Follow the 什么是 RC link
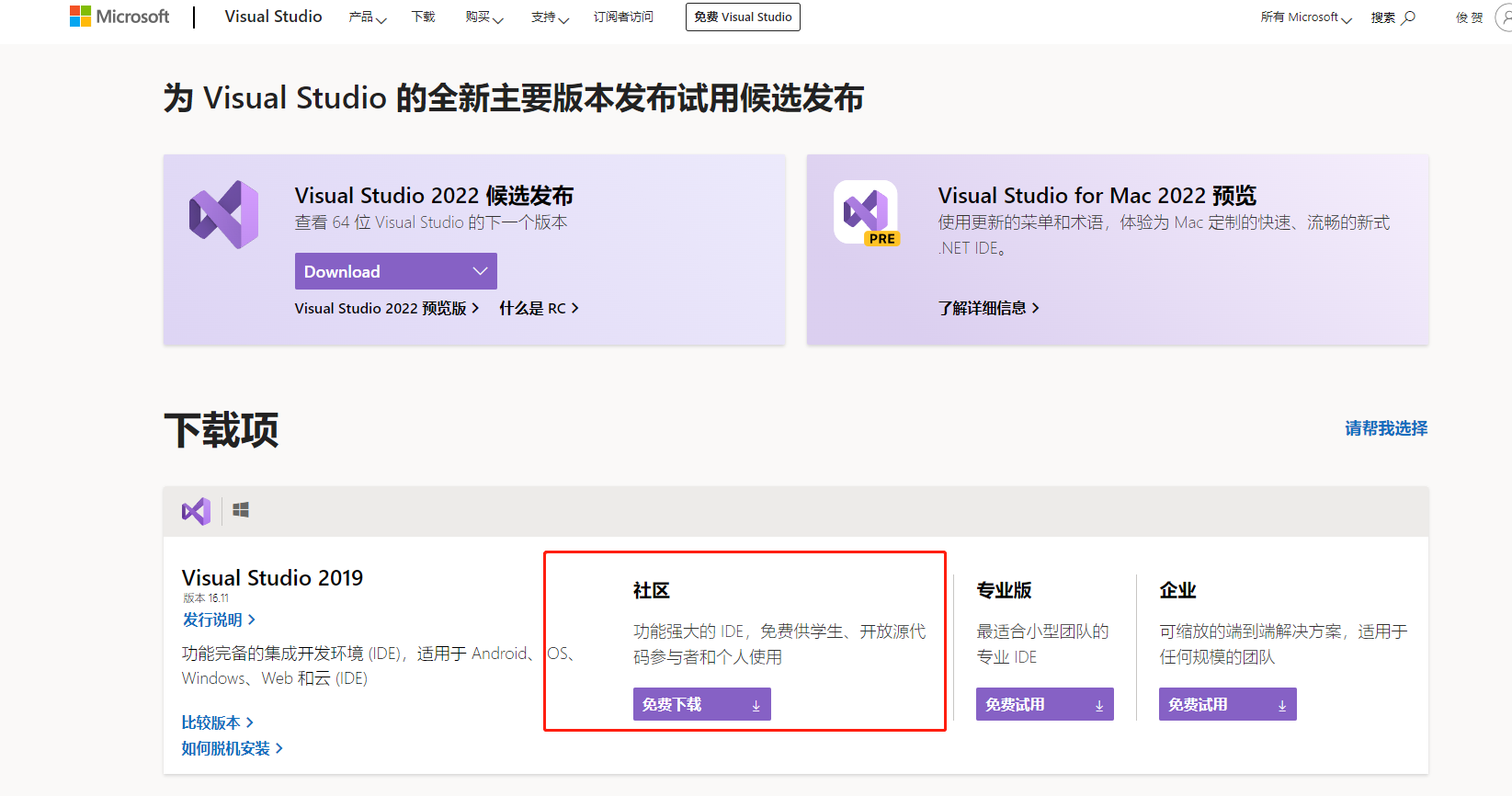 pos(539,308)
